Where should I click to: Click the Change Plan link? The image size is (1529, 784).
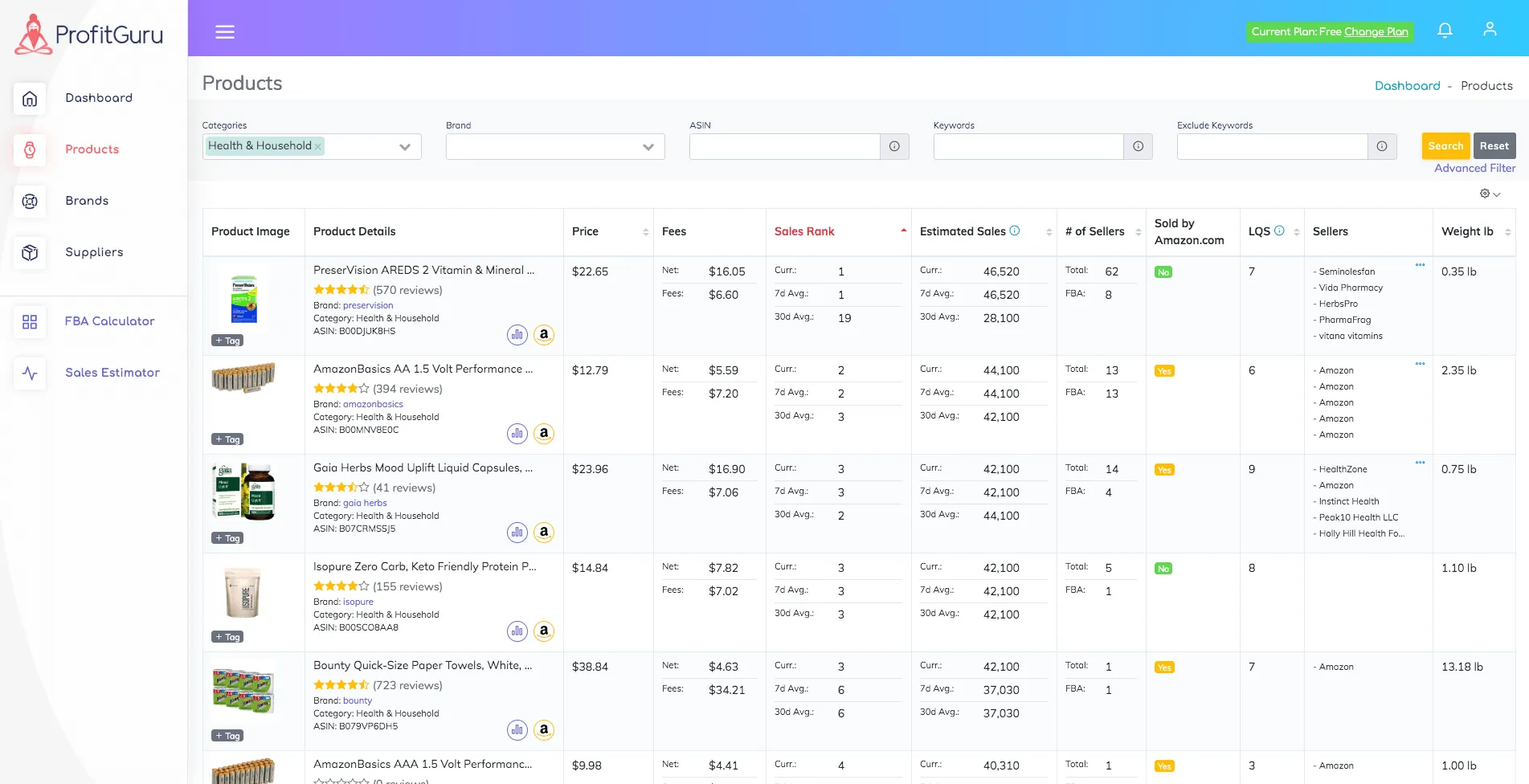coord(1376,32)
